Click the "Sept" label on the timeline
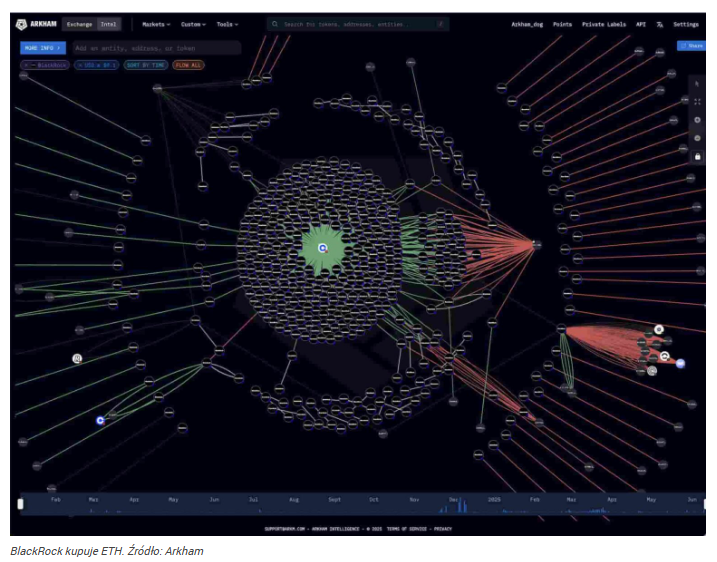717x562 pixels. click(x=334, y=500)
